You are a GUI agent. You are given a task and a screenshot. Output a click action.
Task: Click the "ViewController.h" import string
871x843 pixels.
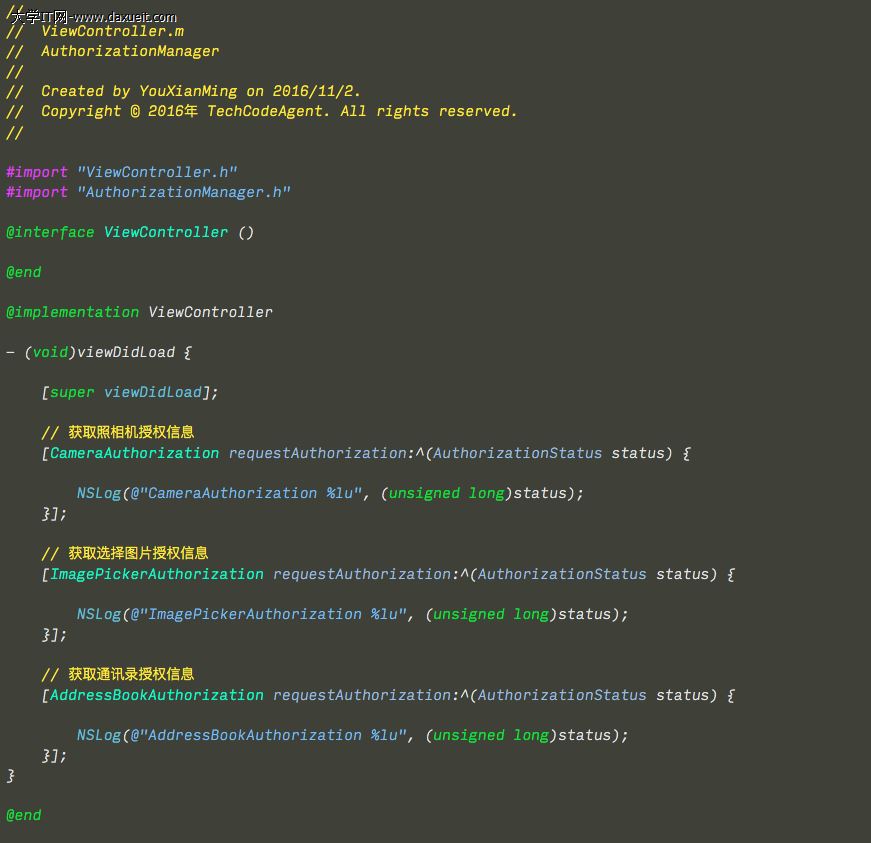(x=157, y=172)
